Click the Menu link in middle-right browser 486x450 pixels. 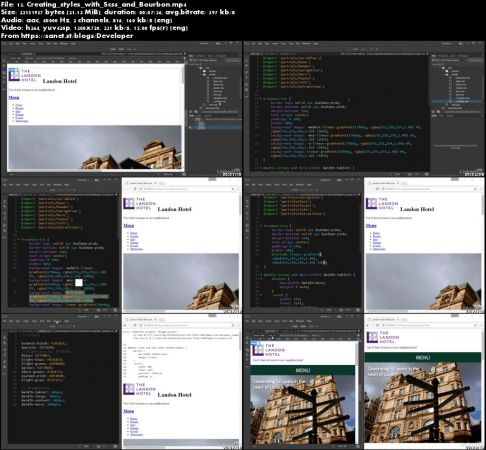click(371, 226)
